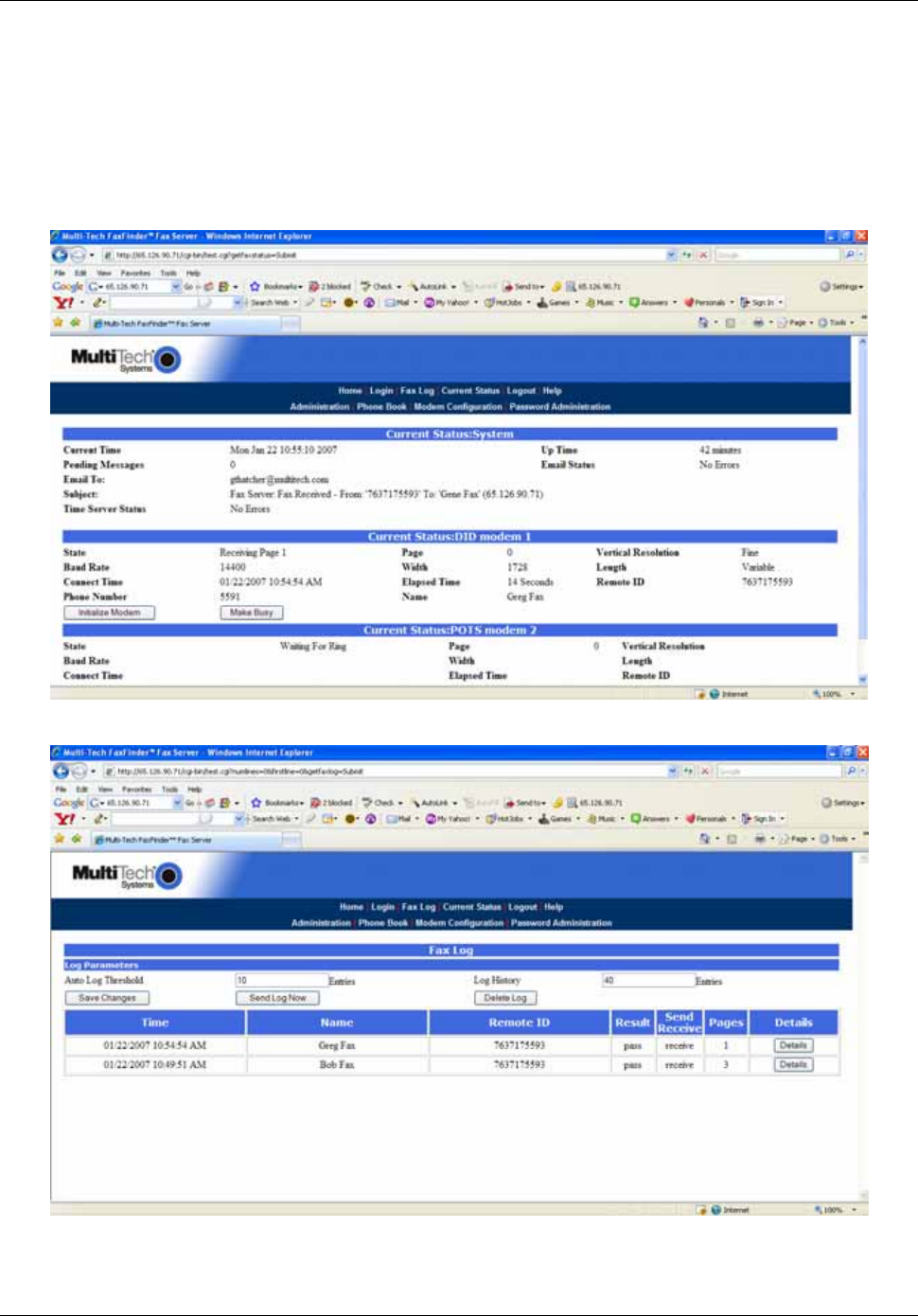
Task: Click Modem Configuration link on Current Status page
Action: coord(457,407)
